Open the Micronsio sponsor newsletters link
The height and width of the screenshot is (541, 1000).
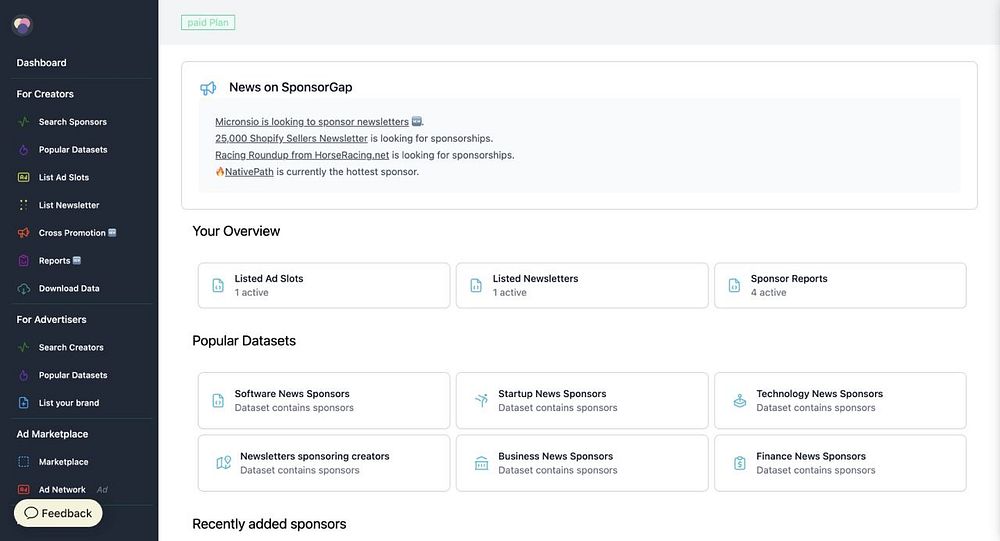coord(311,122)
